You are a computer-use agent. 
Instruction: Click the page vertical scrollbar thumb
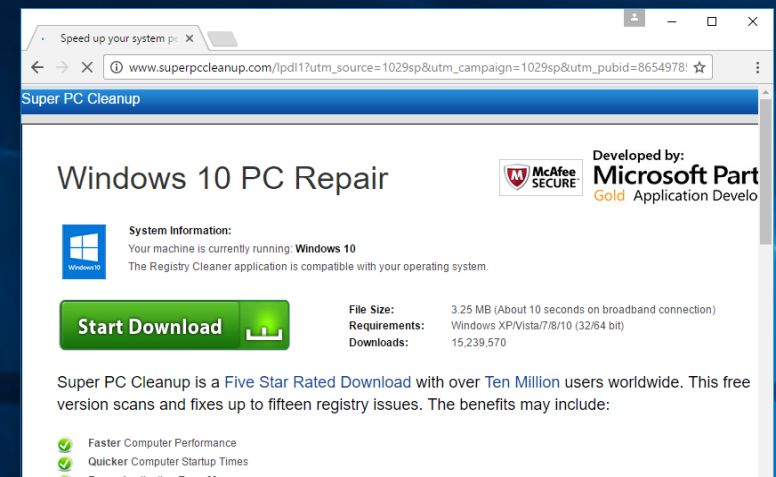(x=765, y=171)
